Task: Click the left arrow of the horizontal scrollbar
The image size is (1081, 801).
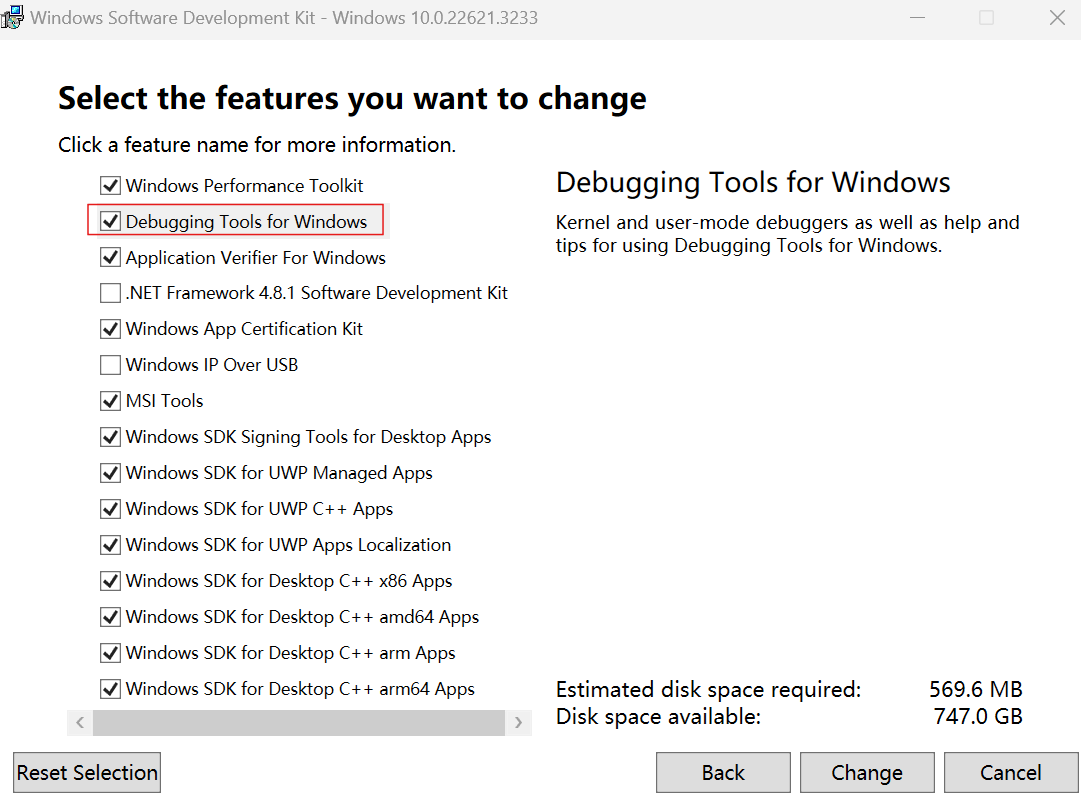Action: (x=80, y=722)
